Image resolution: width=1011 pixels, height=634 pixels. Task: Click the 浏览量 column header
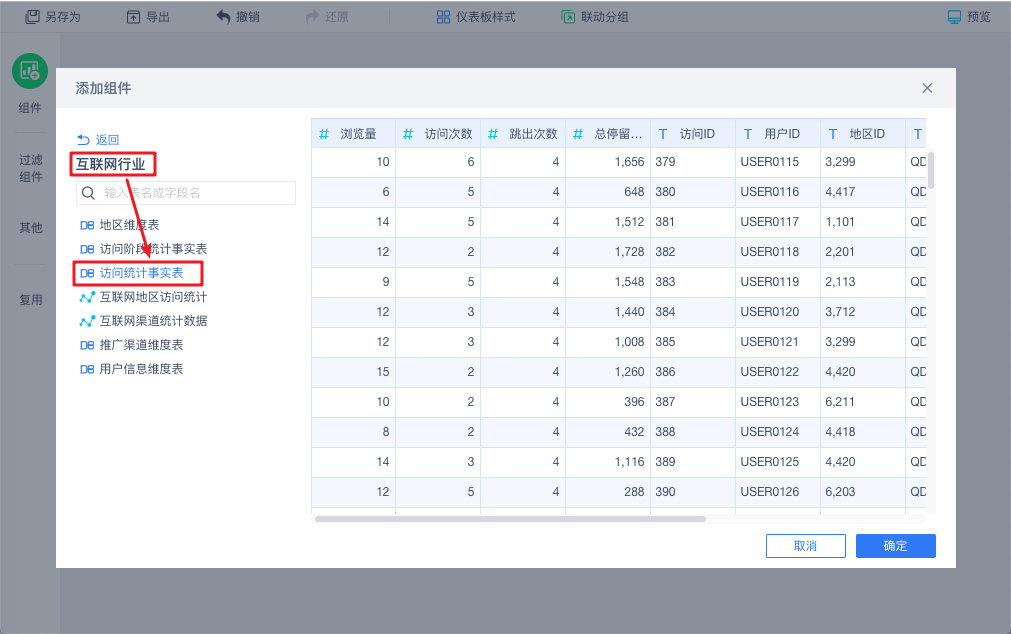click(x=353, y=134)
